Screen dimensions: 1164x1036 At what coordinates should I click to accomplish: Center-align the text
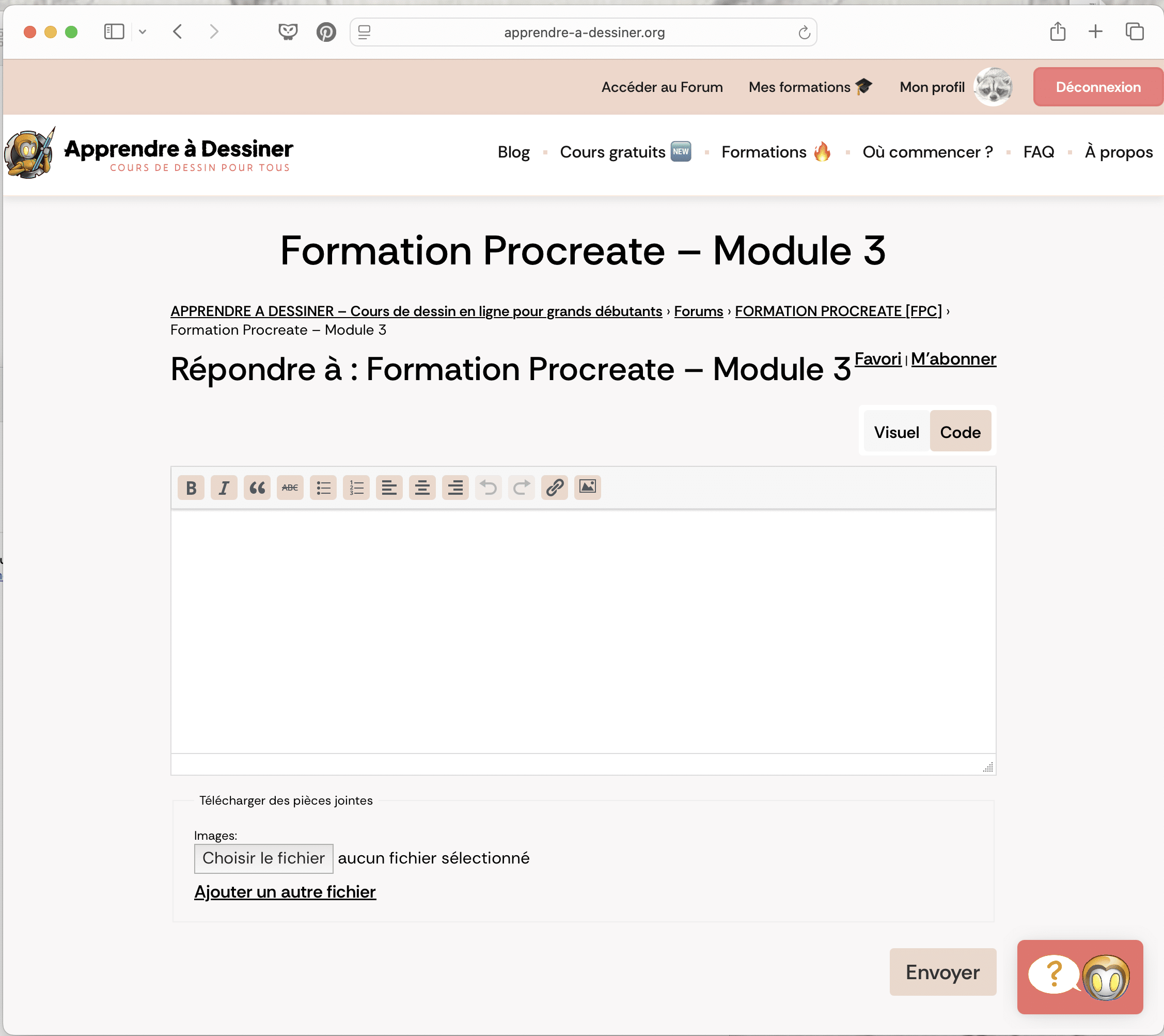tap(422, 488)
